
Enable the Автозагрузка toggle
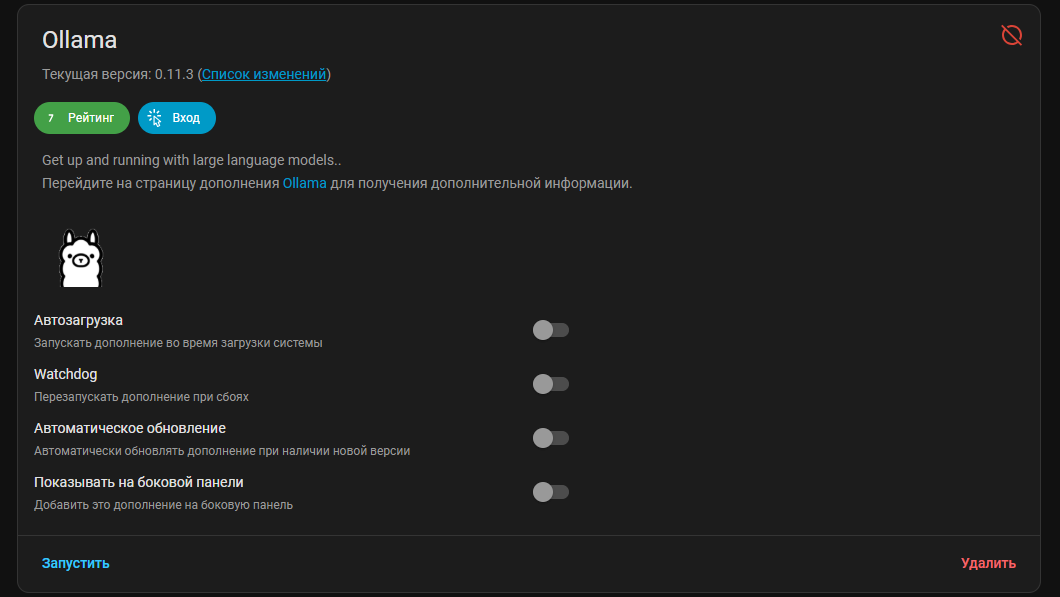(550, 330)
